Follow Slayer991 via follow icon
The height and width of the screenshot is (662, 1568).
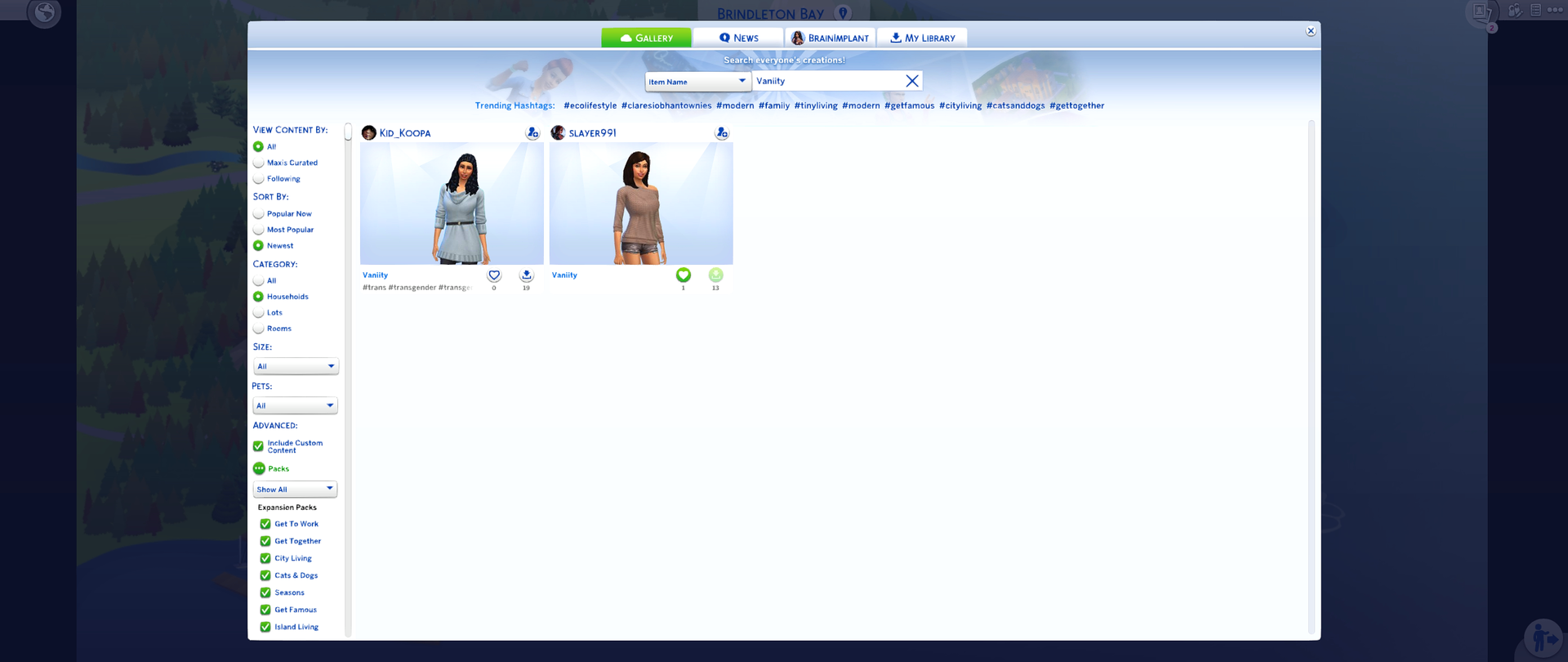pos(722,132)
